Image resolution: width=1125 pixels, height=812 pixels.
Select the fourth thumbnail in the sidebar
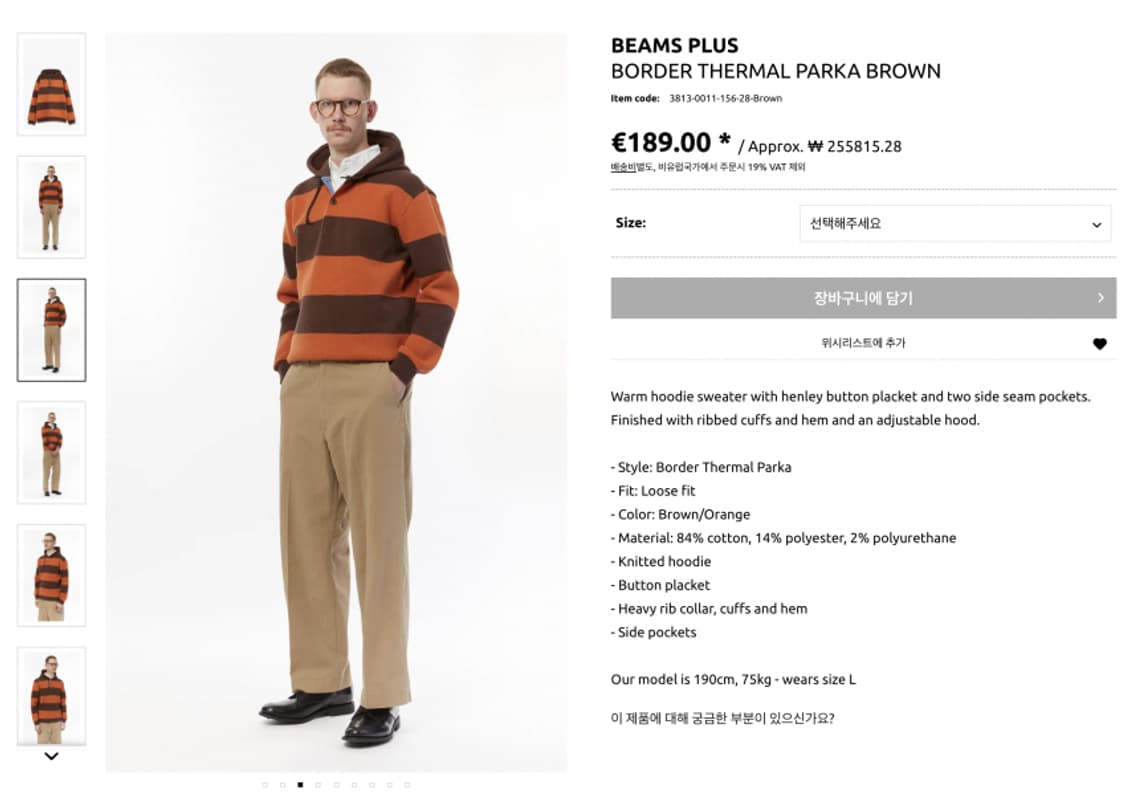(50, 452)
